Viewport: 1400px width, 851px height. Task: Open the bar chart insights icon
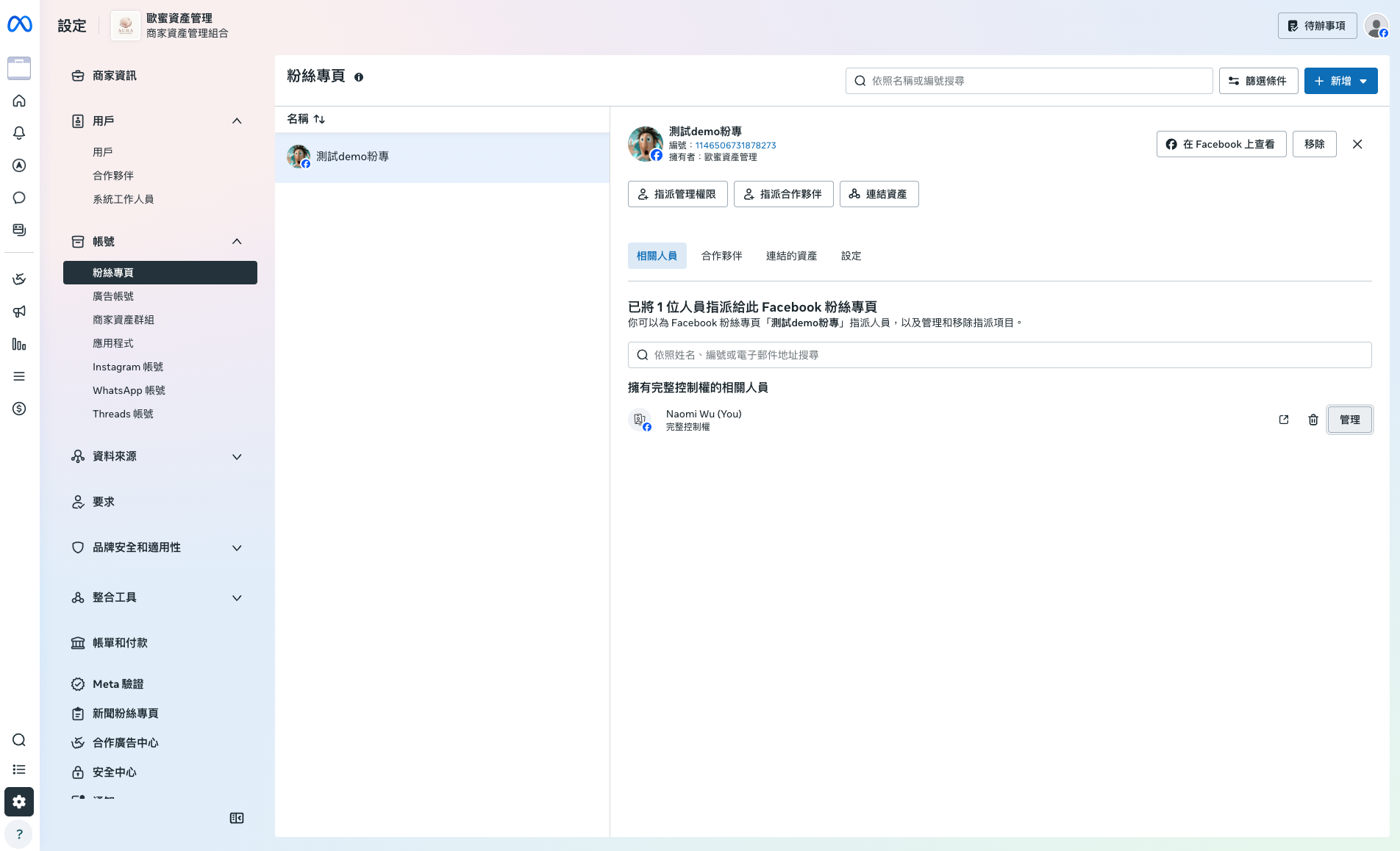(x=19, y=344)
